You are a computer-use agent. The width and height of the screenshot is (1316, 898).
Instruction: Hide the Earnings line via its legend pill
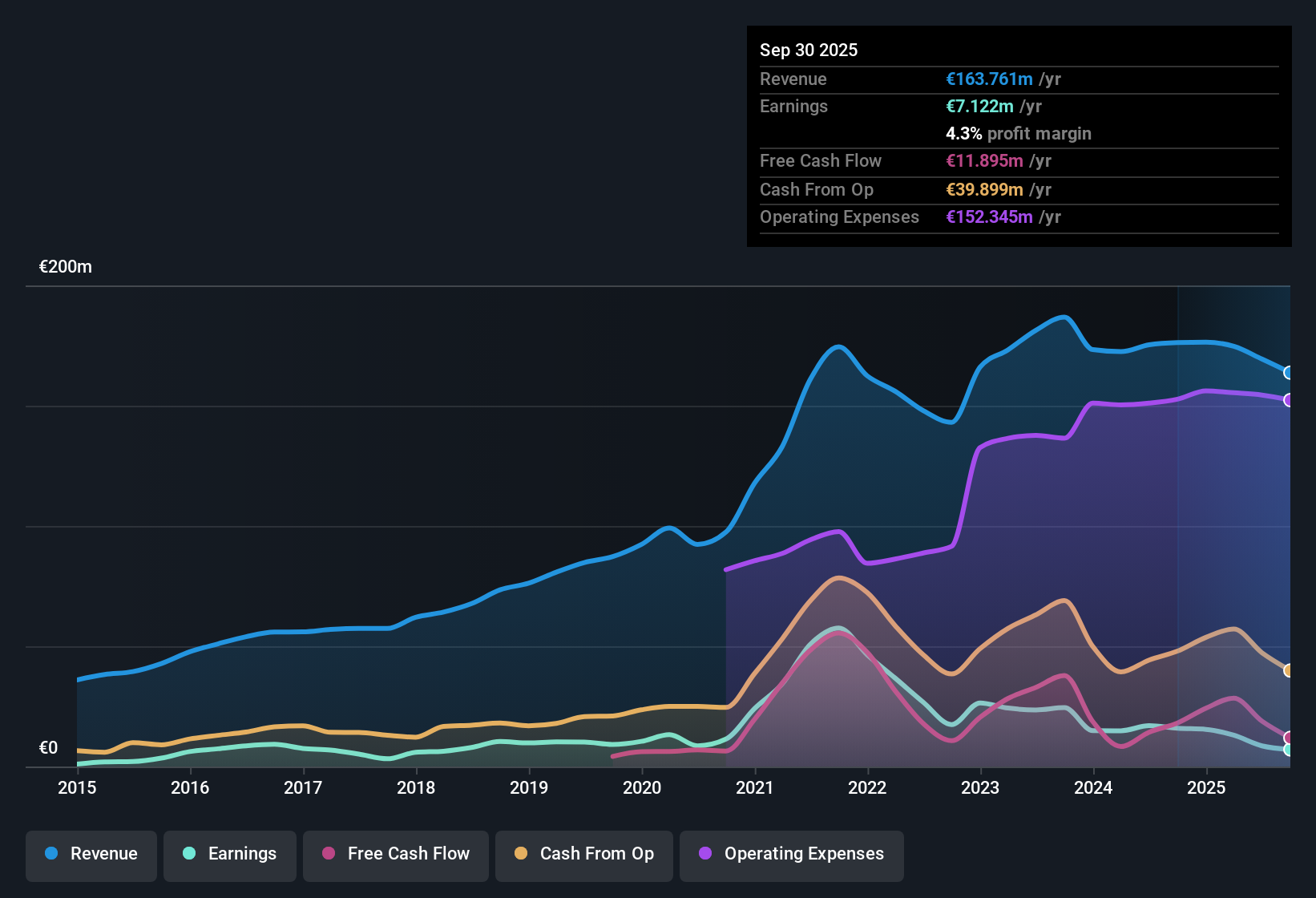230,854
